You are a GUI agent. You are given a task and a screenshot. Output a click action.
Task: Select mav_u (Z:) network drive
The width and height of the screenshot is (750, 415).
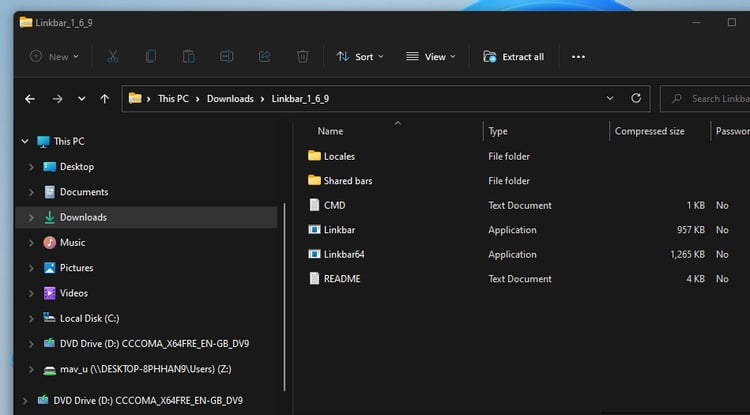[x=146, y=369]
